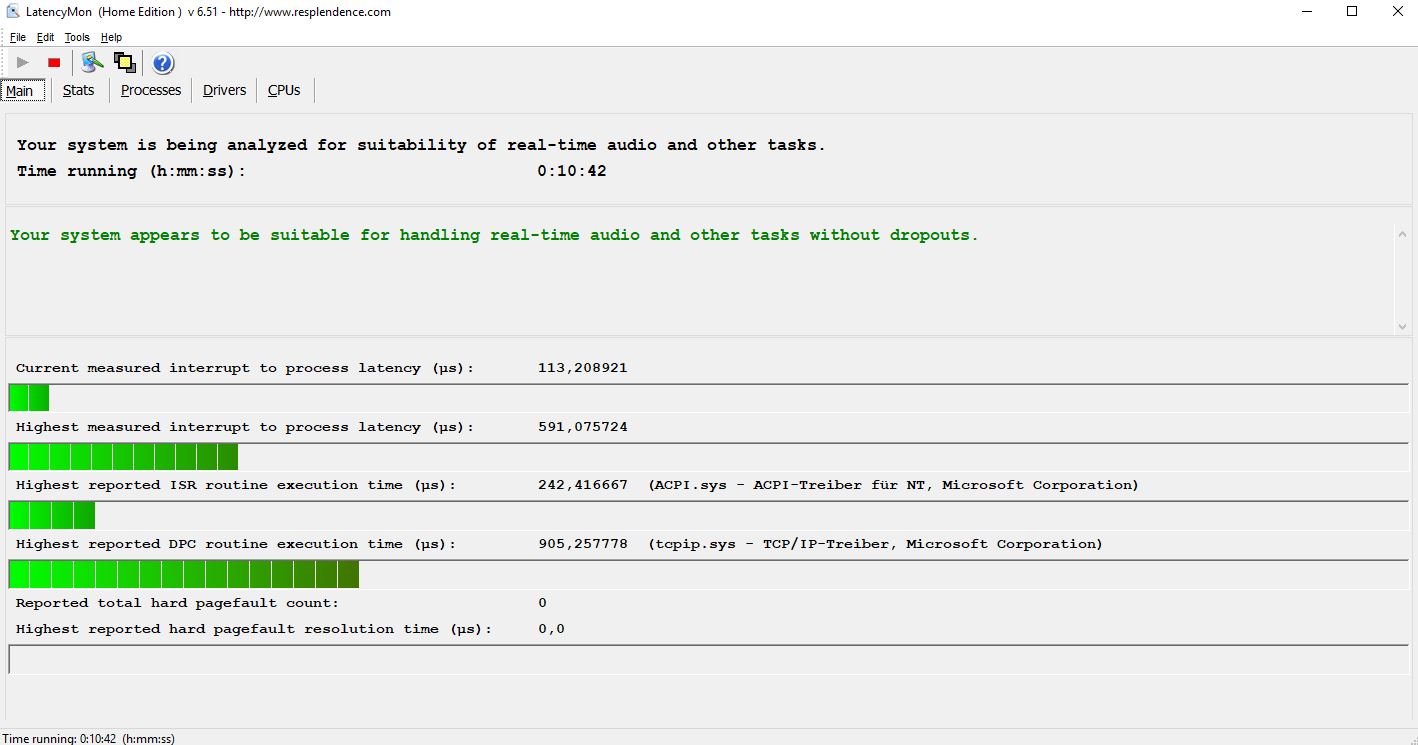The image size is (1418, 745).
Task: Click the 'Time running (h:mm:ss):' label
Action: click(131, 171)
